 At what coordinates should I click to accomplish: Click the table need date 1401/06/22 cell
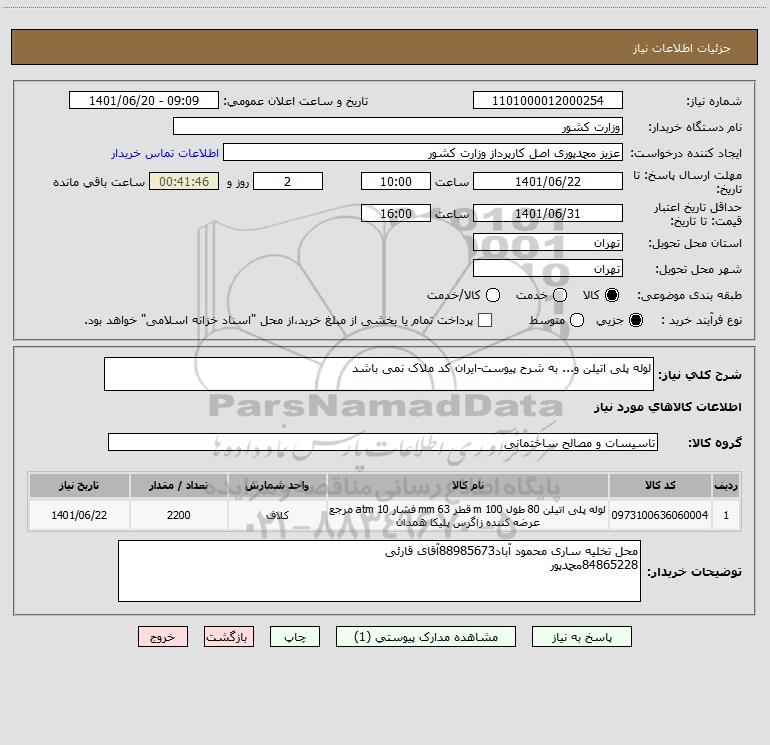pos(79,515)
